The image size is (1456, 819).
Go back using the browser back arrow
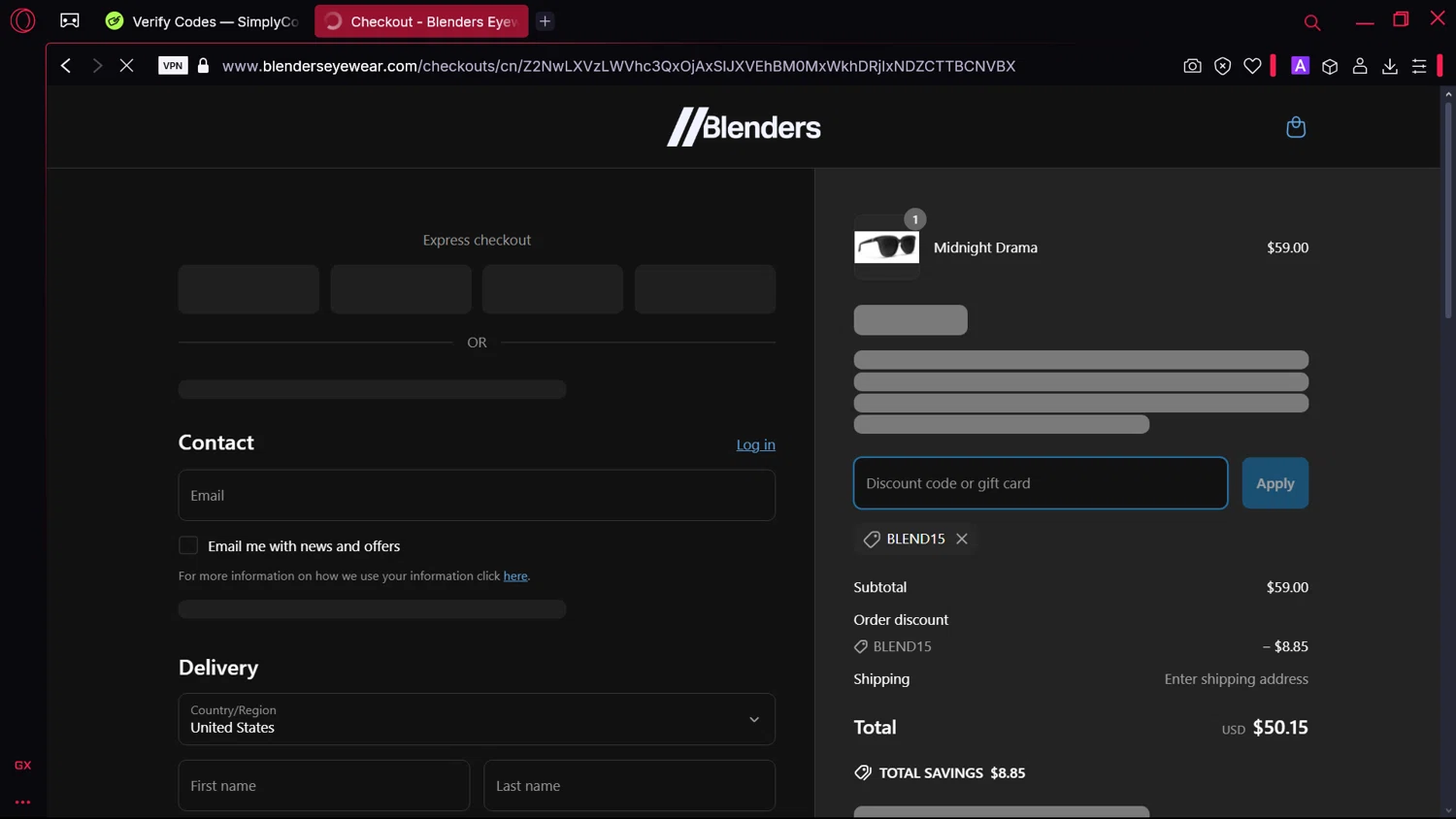click(66, 66)
